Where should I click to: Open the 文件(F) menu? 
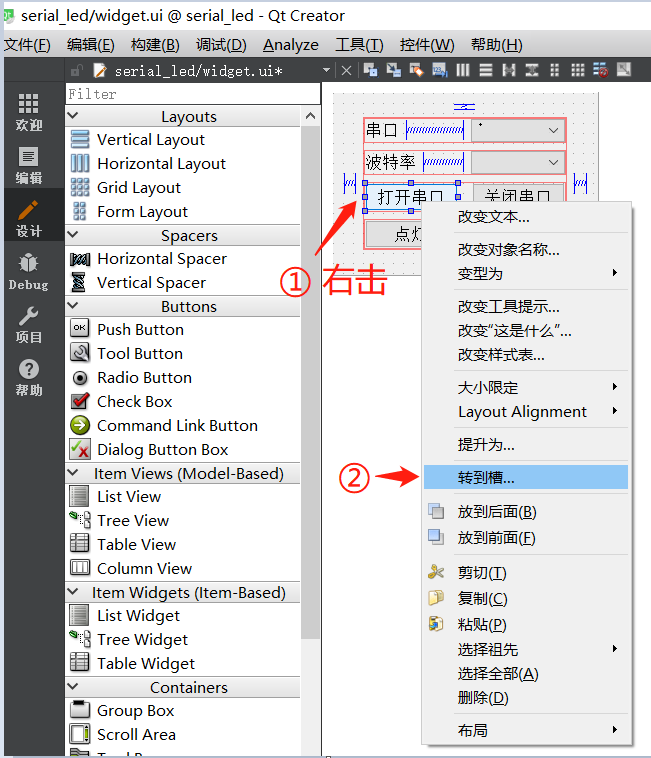click(27, 45)
